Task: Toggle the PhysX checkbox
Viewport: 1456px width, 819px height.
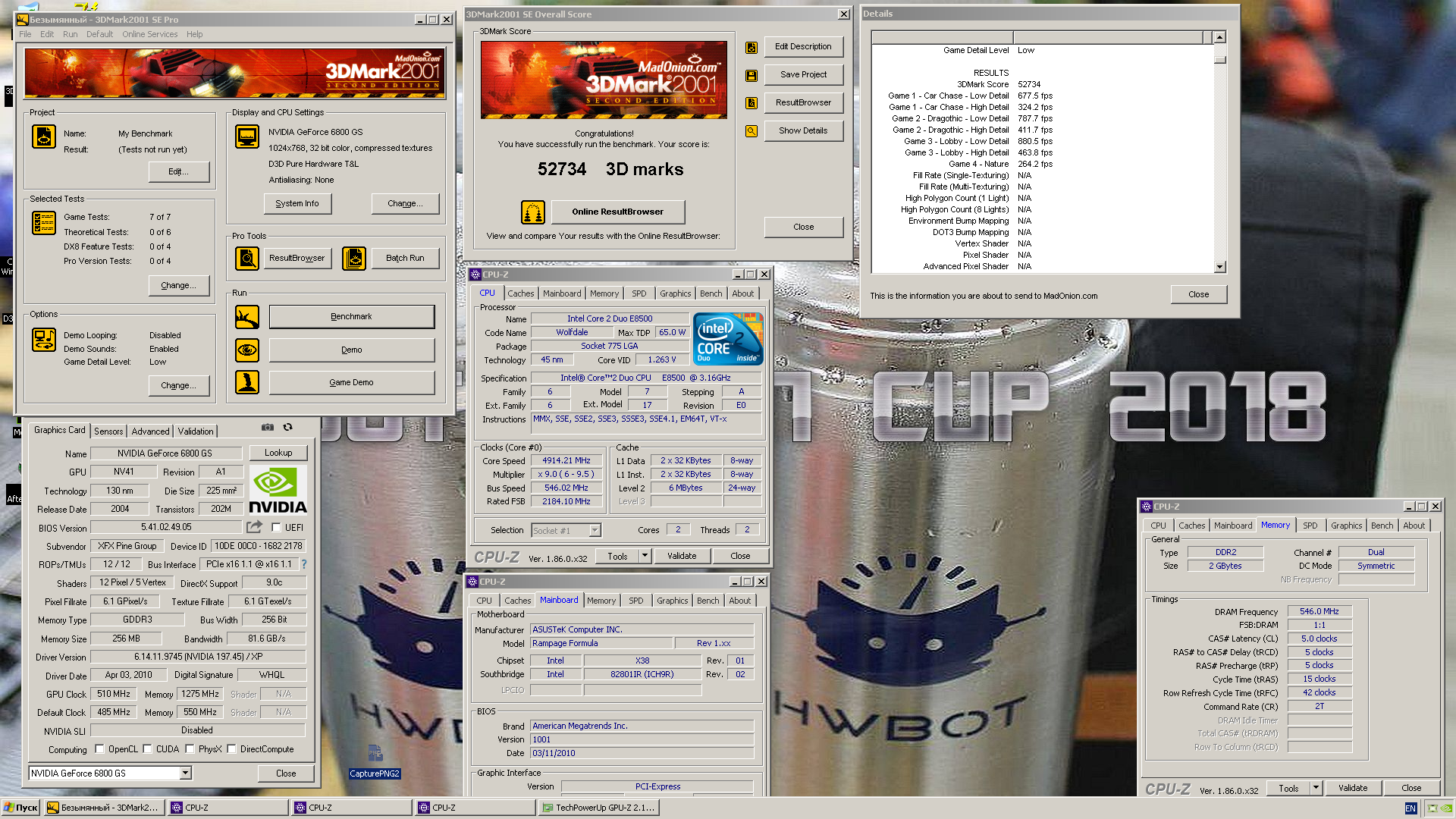Action: 190,749
